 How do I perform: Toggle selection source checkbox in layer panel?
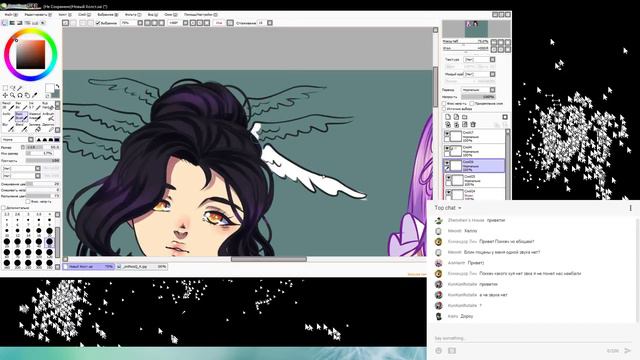click(445, 109)
